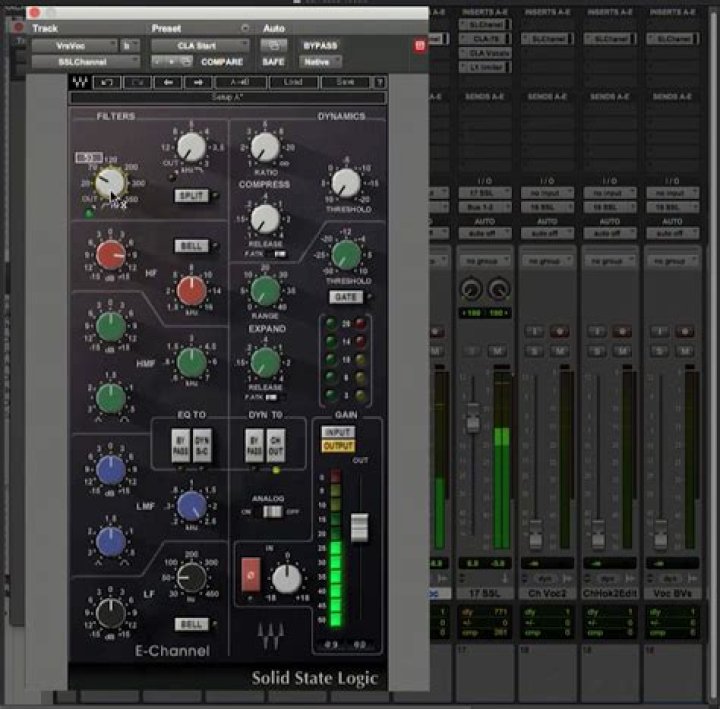The height and width of the screenshot is (709, 720).
Task: Click the undo arrow in Waves toolbar
Action: point(107,82)
